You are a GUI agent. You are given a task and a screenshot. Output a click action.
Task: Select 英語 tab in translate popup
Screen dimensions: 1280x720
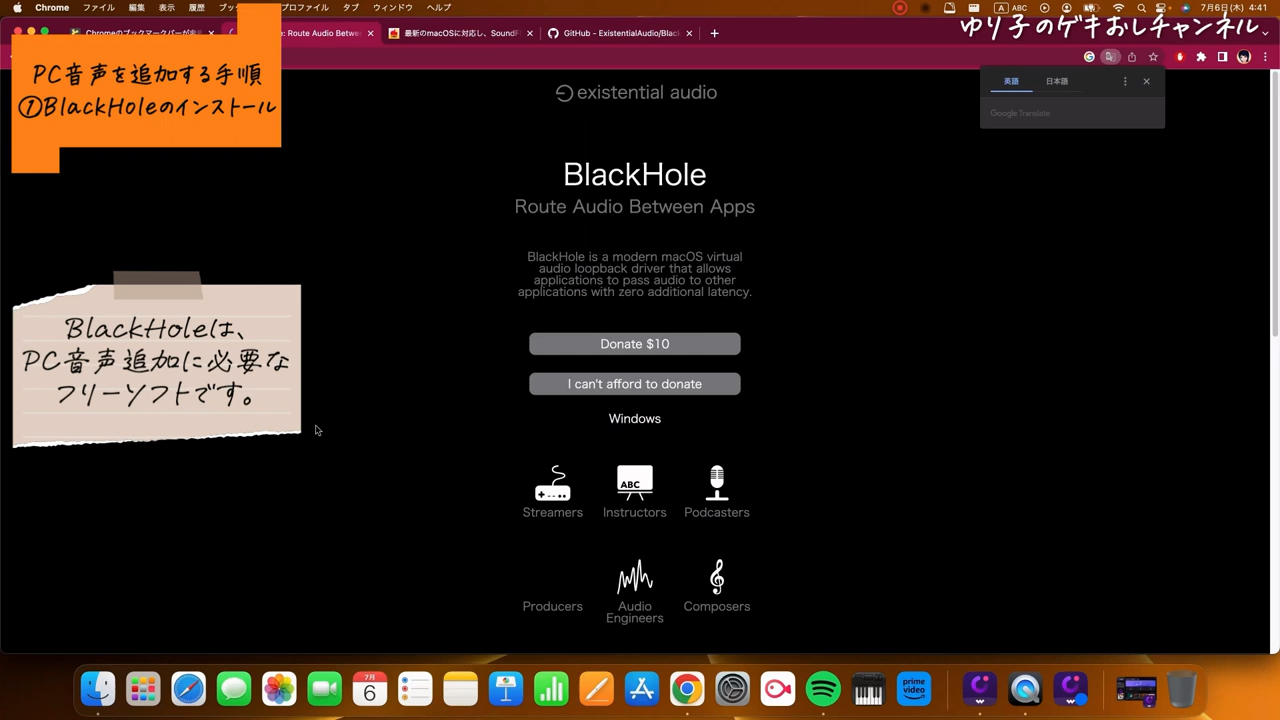[x=1011, y=81]
